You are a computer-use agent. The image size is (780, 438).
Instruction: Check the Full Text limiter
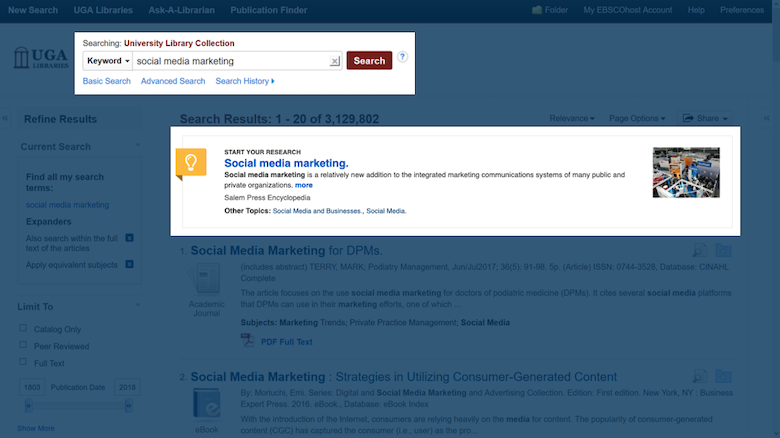[x=23, y=362]
